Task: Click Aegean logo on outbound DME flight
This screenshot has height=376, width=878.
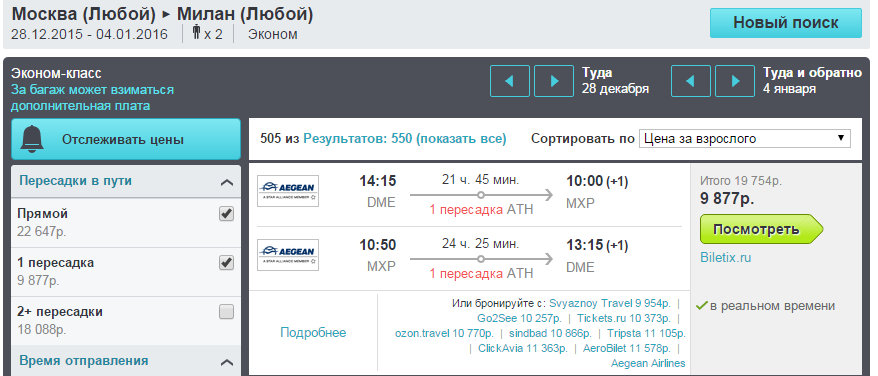Action: tap(288, 191)
